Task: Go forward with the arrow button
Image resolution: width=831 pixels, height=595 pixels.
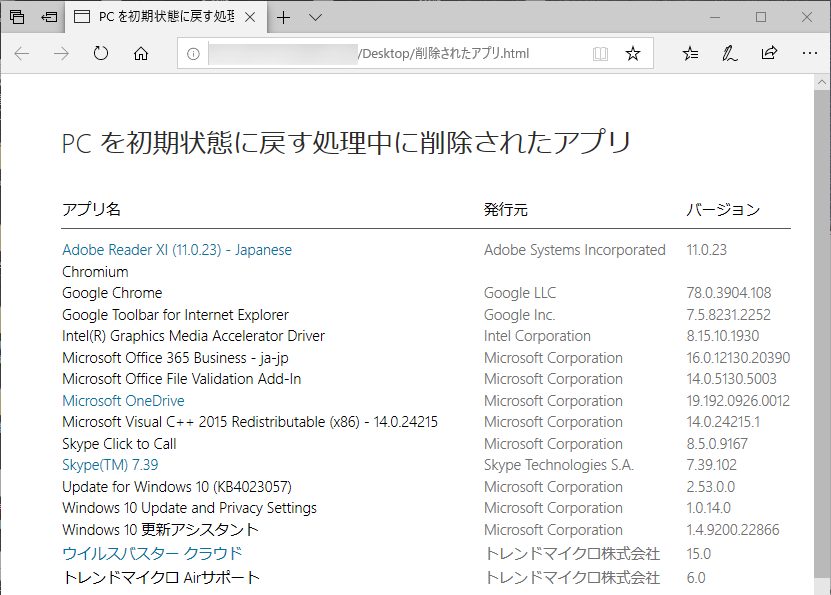Action: [61, 53]
